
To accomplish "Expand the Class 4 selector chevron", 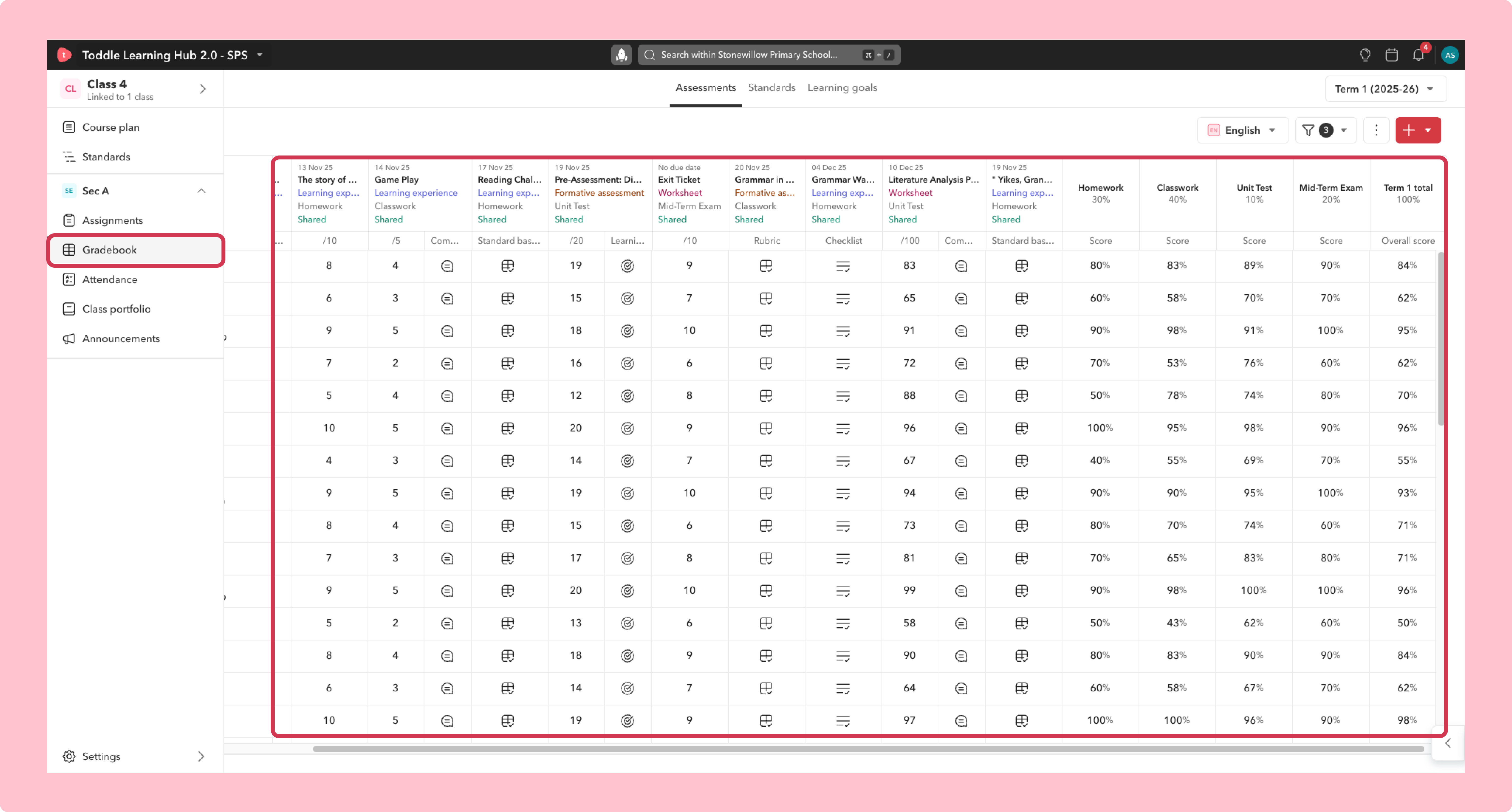I will tap(203, 89).
